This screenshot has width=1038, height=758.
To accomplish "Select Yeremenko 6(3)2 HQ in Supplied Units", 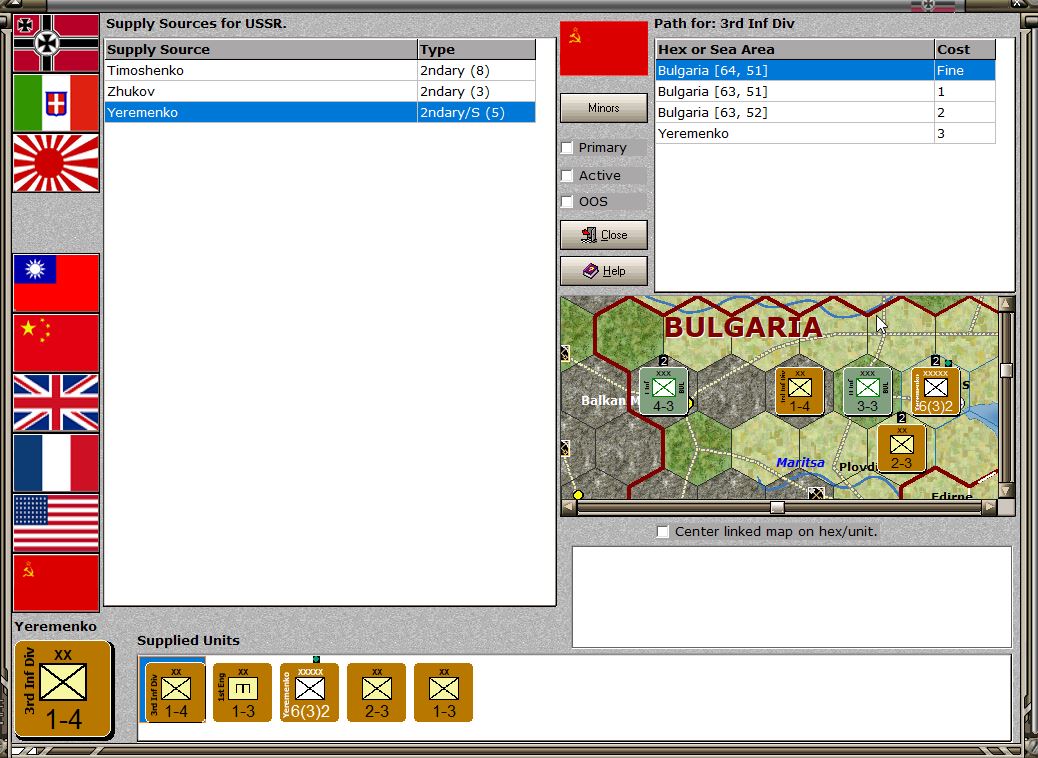I will [x=309, y=692].
